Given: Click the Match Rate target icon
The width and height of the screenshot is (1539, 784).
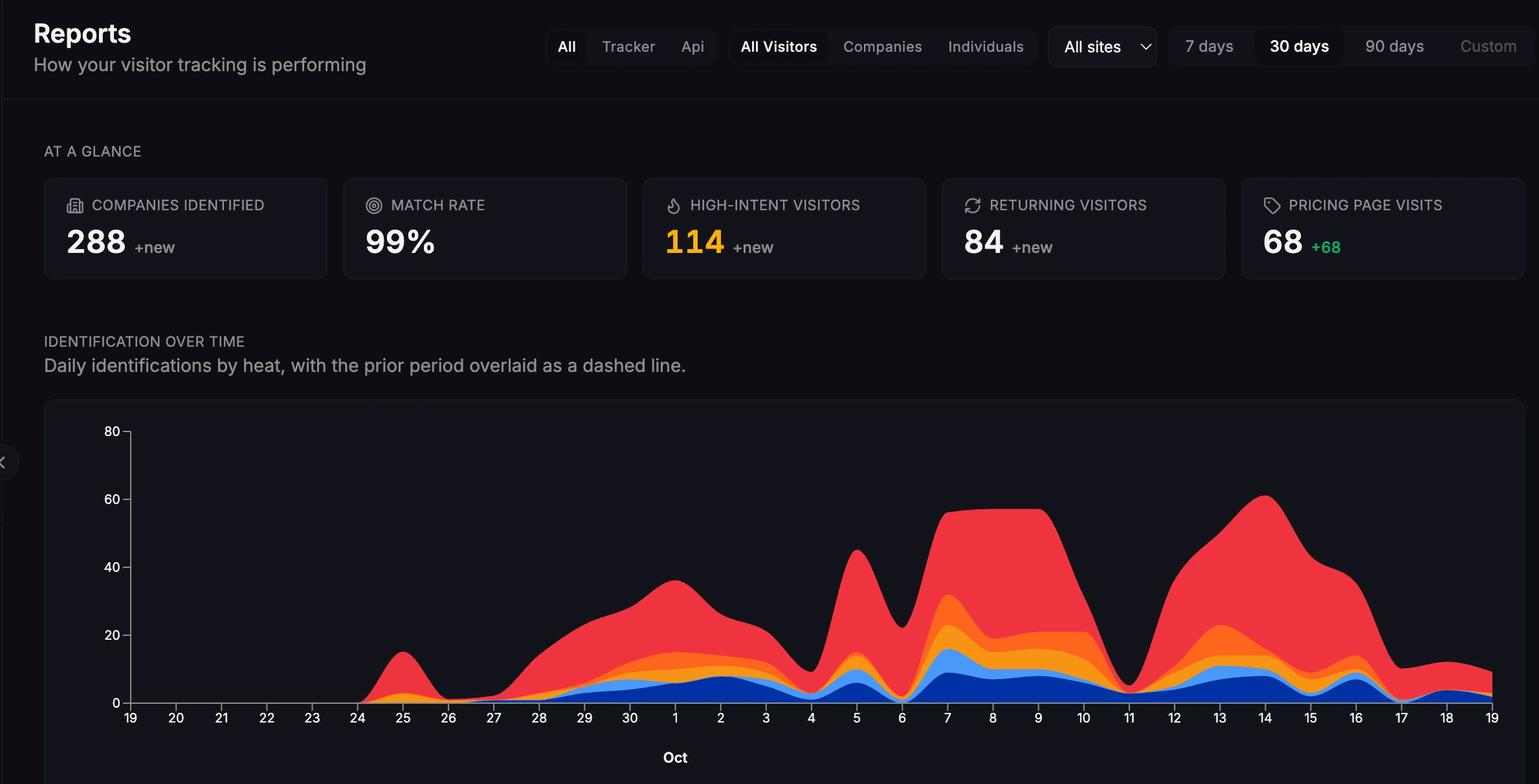Looking at the screenshot, I should (374, 206).
